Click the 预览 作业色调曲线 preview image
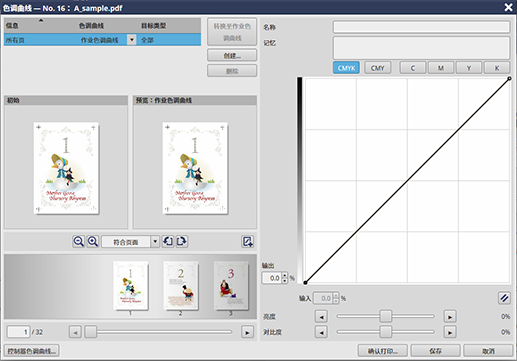Image resolution: width=517 pixels, height=361 pixels. 195,168
